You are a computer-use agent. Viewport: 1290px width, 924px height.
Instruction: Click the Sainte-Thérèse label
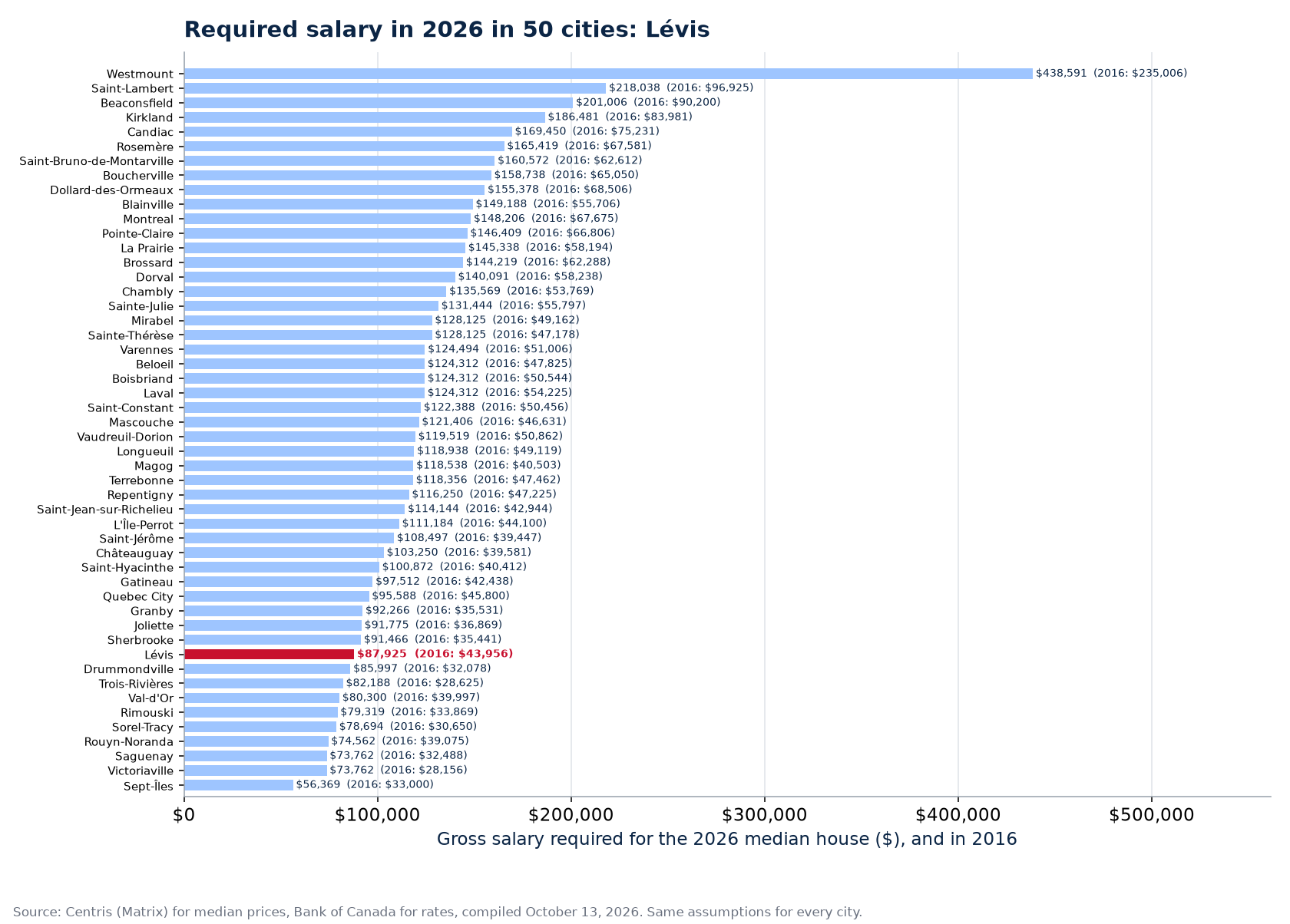pyautogui.click(x=131, y=335)
